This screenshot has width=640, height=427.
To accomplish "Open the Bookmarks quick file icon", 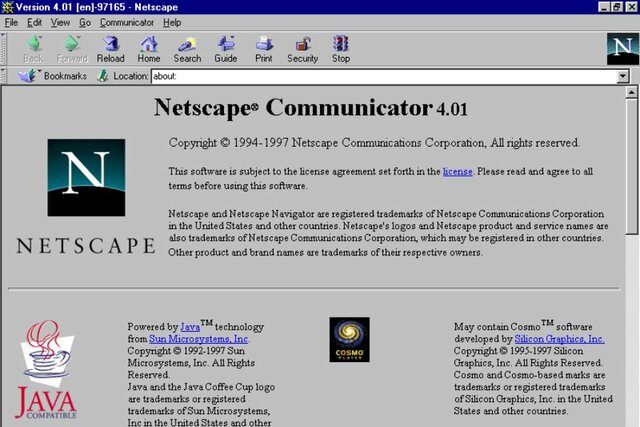I will [27, 76].
